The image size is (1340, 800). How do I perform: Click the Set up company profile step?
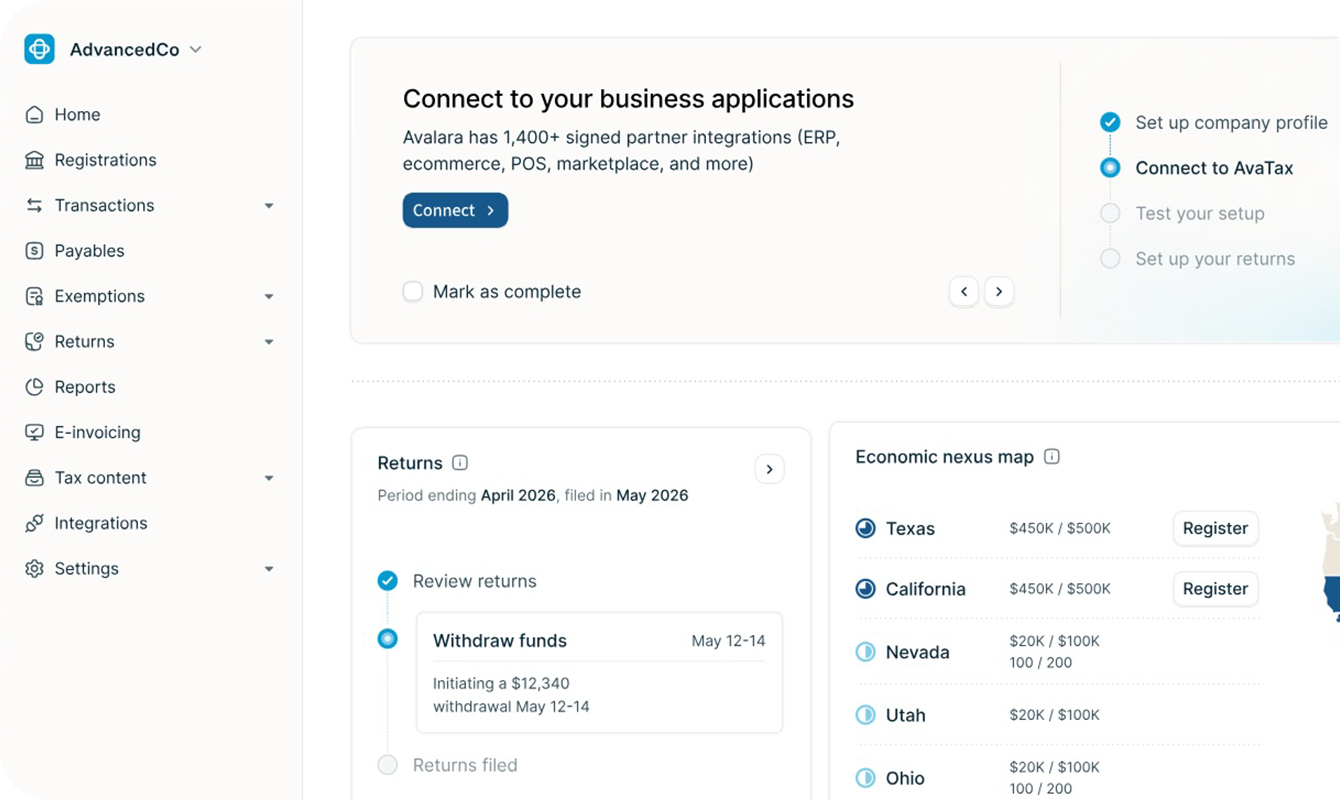(1231, 122)
